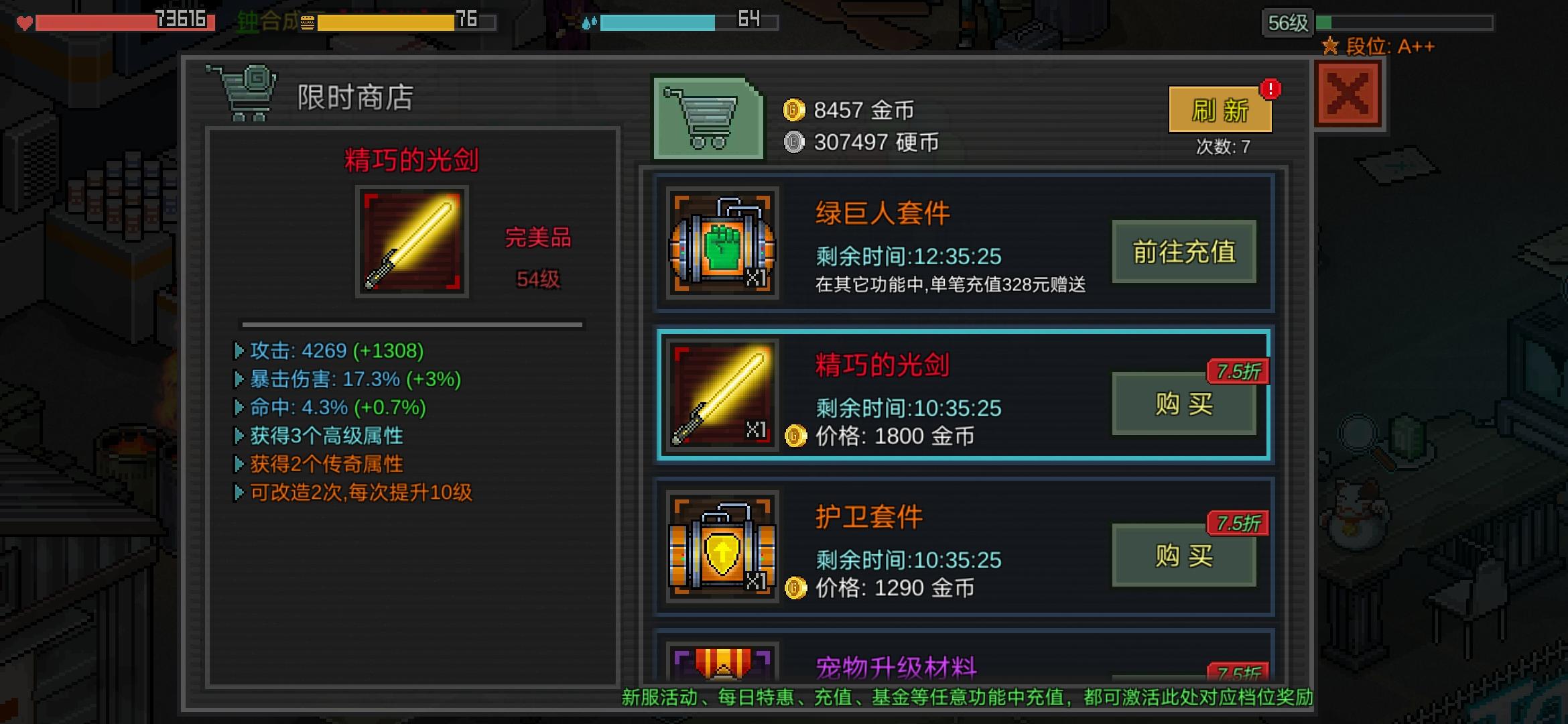Click the 56级 level badge
The image size is (1568, 724).
click(1287, 23)
